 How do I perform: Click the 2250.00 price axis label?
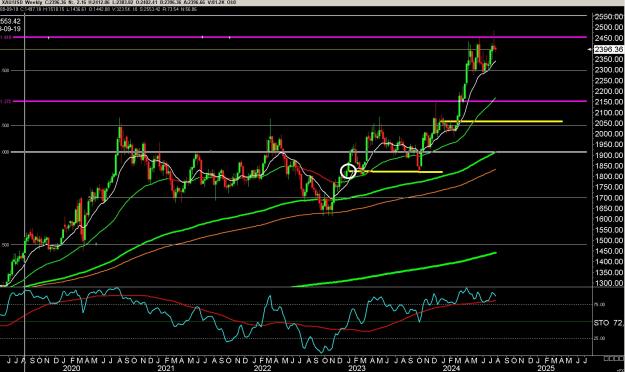[608, 81]
